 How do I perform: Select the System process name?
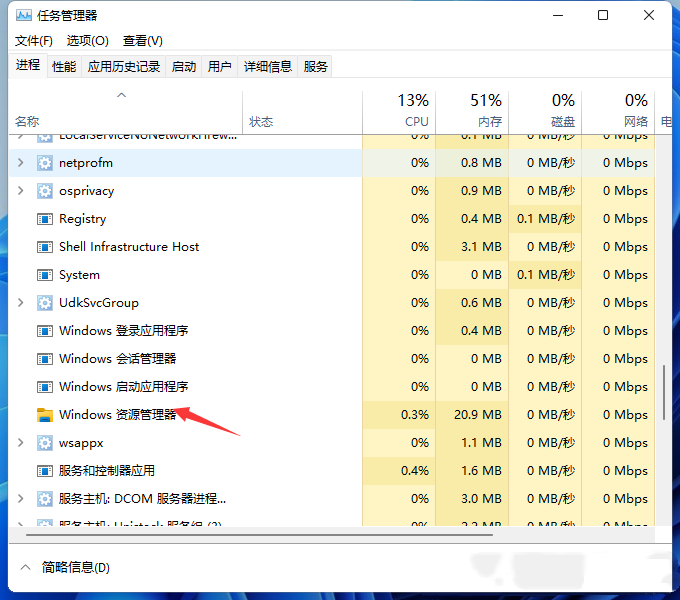[x=79, y=275]
